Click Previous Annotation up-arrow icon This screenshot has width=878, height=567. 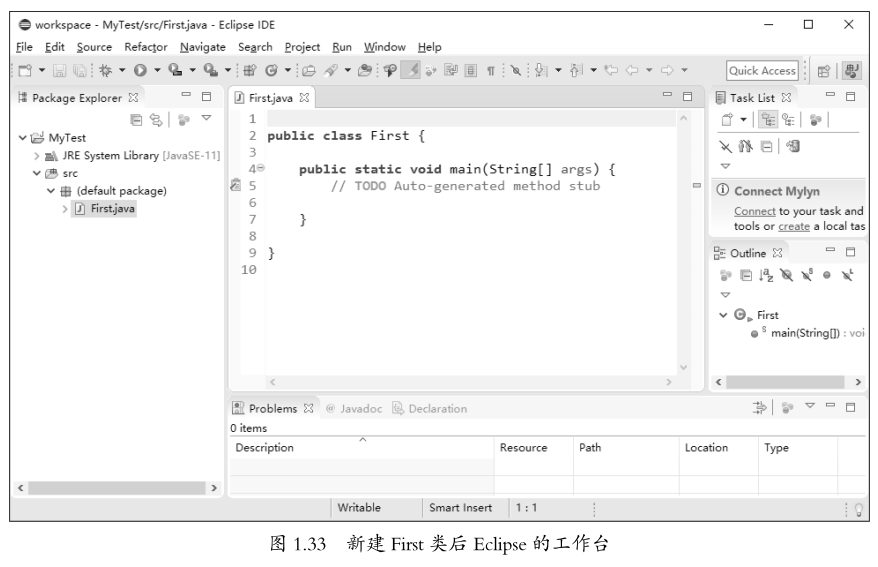coord(576,71)
